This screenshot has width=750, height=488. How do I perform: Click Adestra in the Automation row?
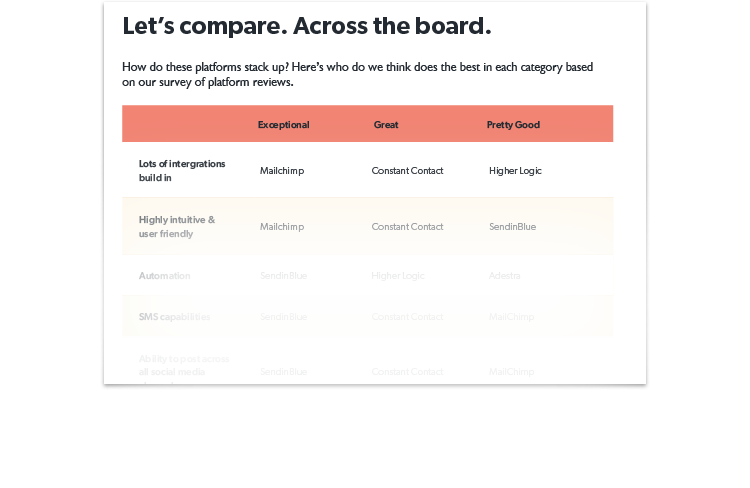point(504,276)
